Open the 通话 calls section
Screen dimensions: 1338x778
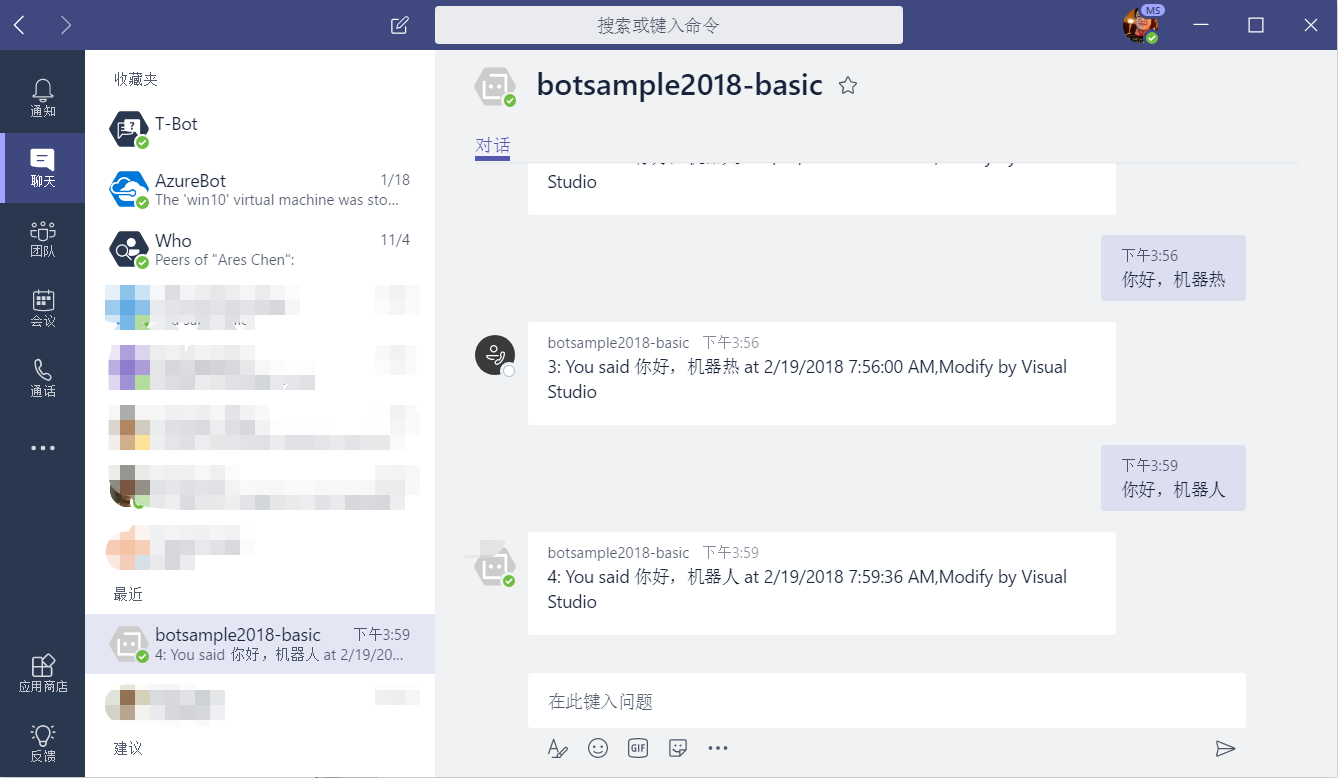click(42, 377)
